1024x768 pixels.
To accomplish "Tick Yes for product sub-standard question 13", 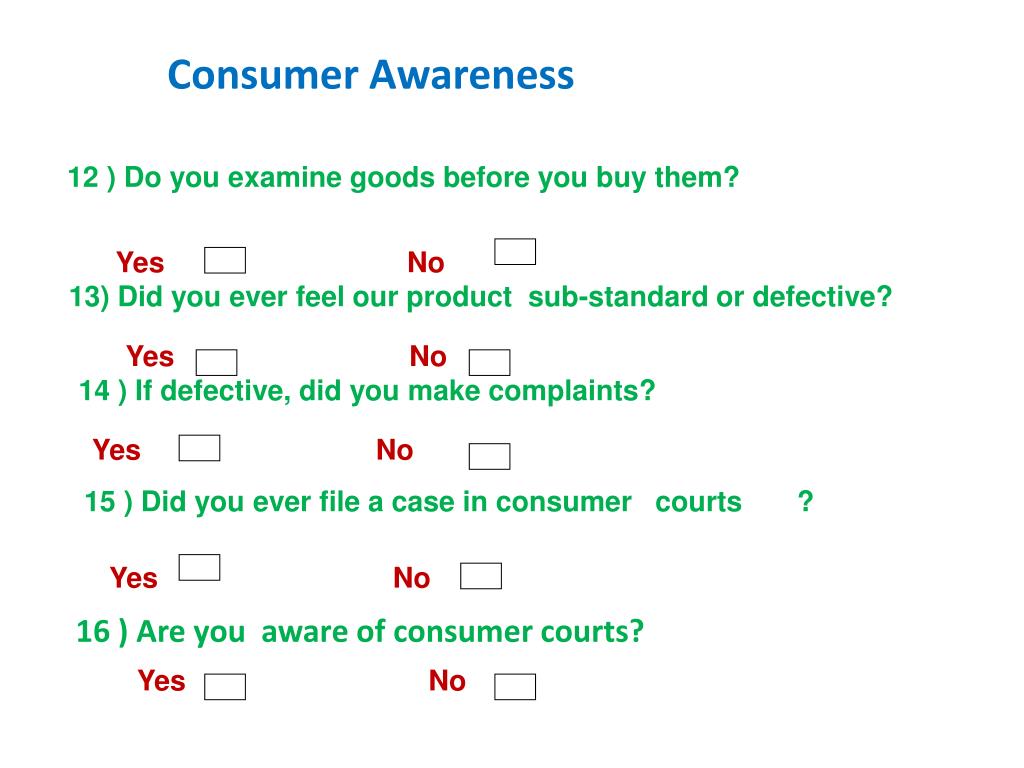I will tap(216, 362).
